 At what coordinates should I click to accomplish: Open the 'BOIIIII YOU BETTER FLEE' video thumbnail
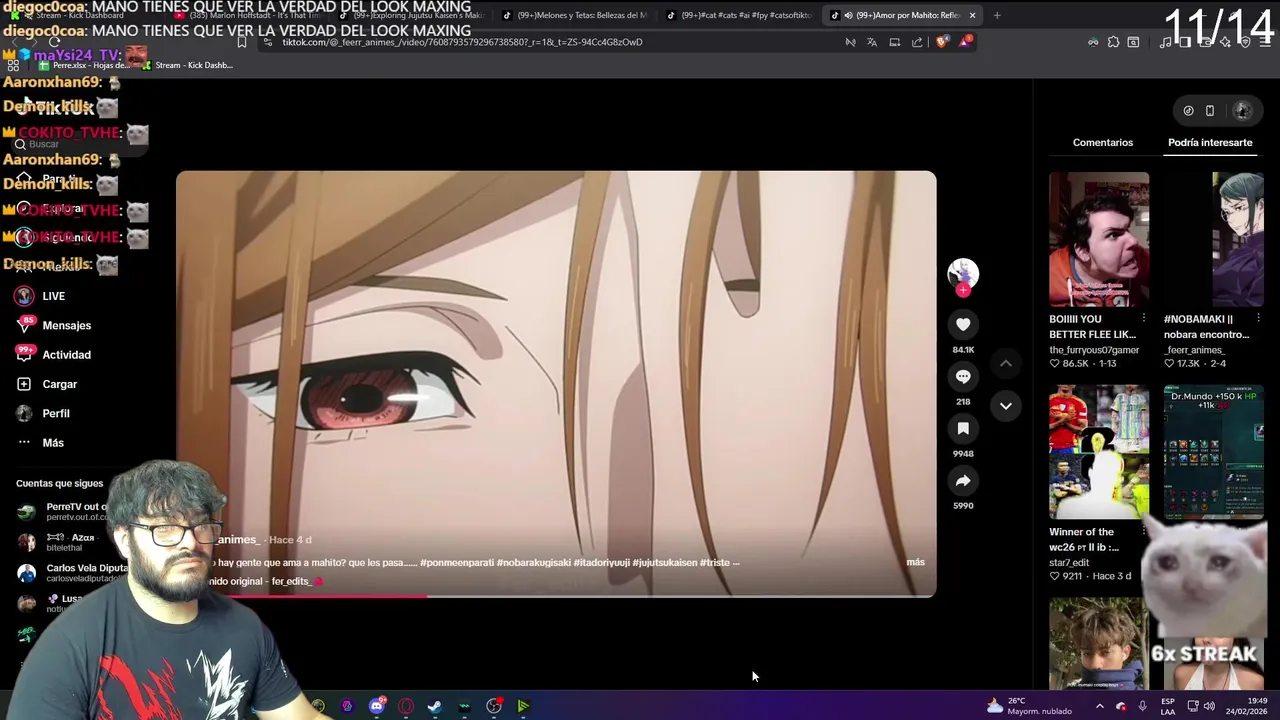click(1099, 239)
